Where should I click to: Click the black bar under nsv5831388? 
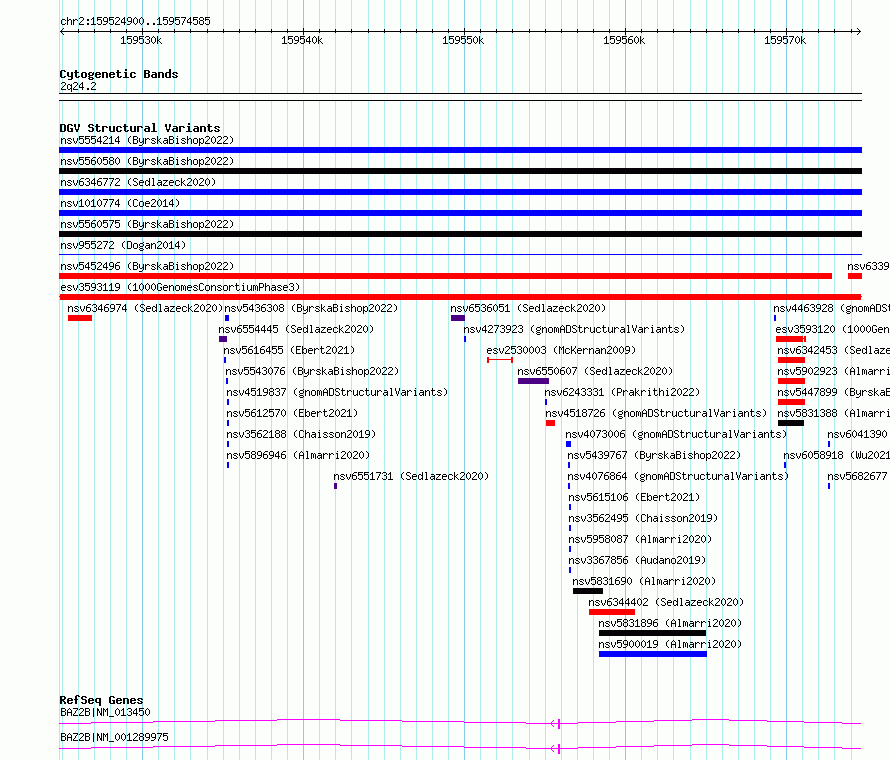[x=791, y=423]
